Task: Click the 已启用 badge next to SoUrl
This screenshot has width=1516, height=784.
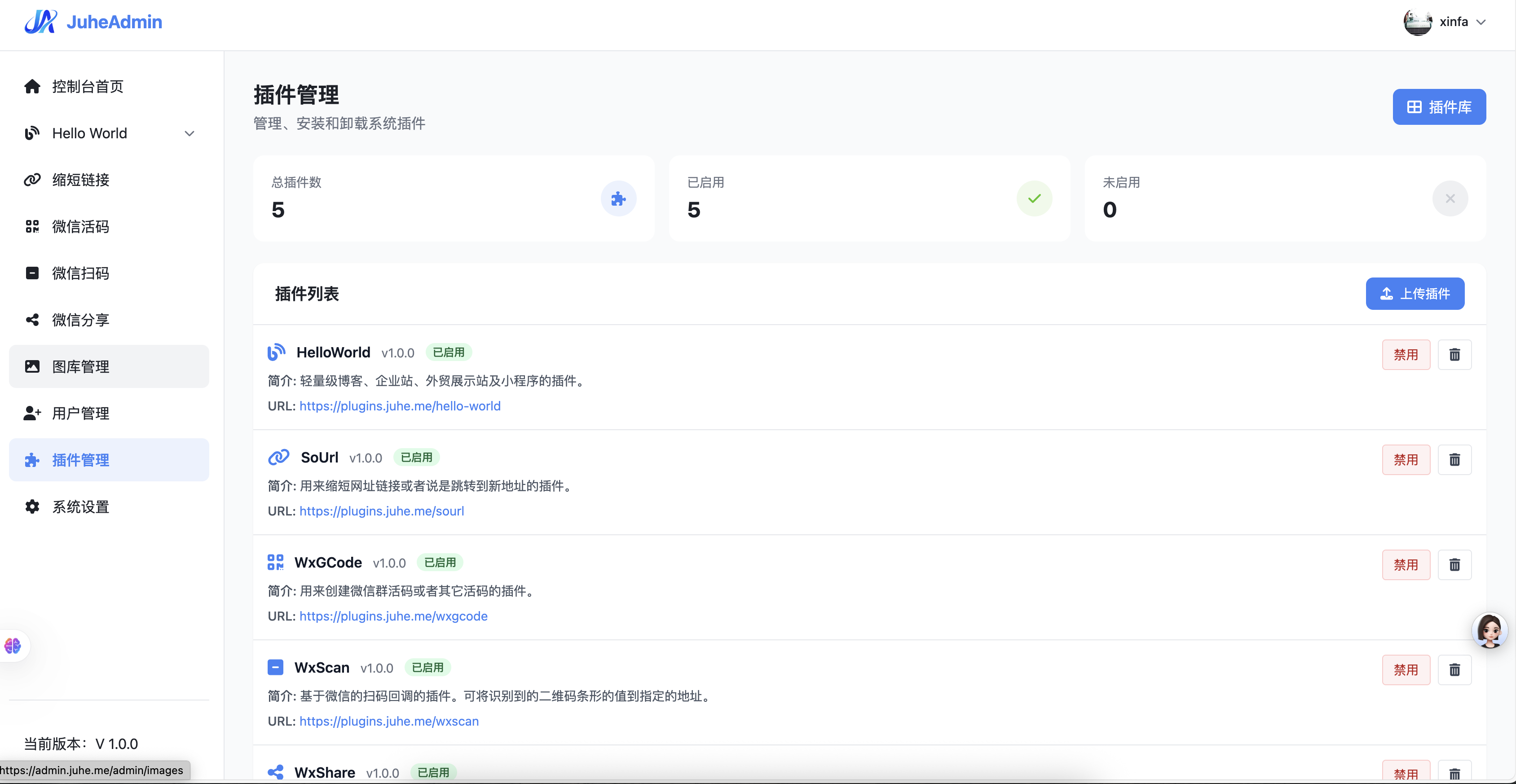Action: (x=416, y=457)
